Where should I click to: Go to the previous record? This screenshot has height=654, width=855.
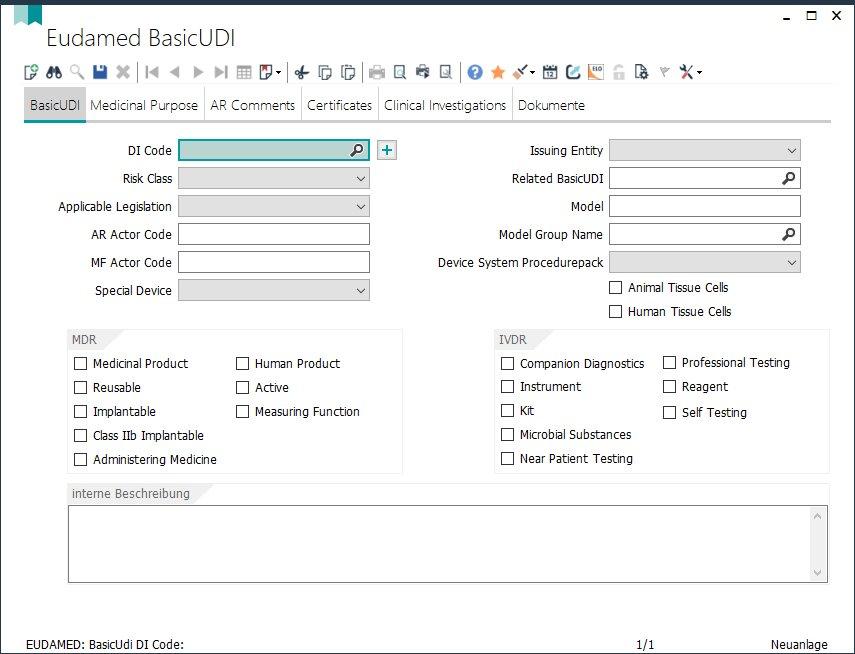pyautogui.click(x=175, y=72)
